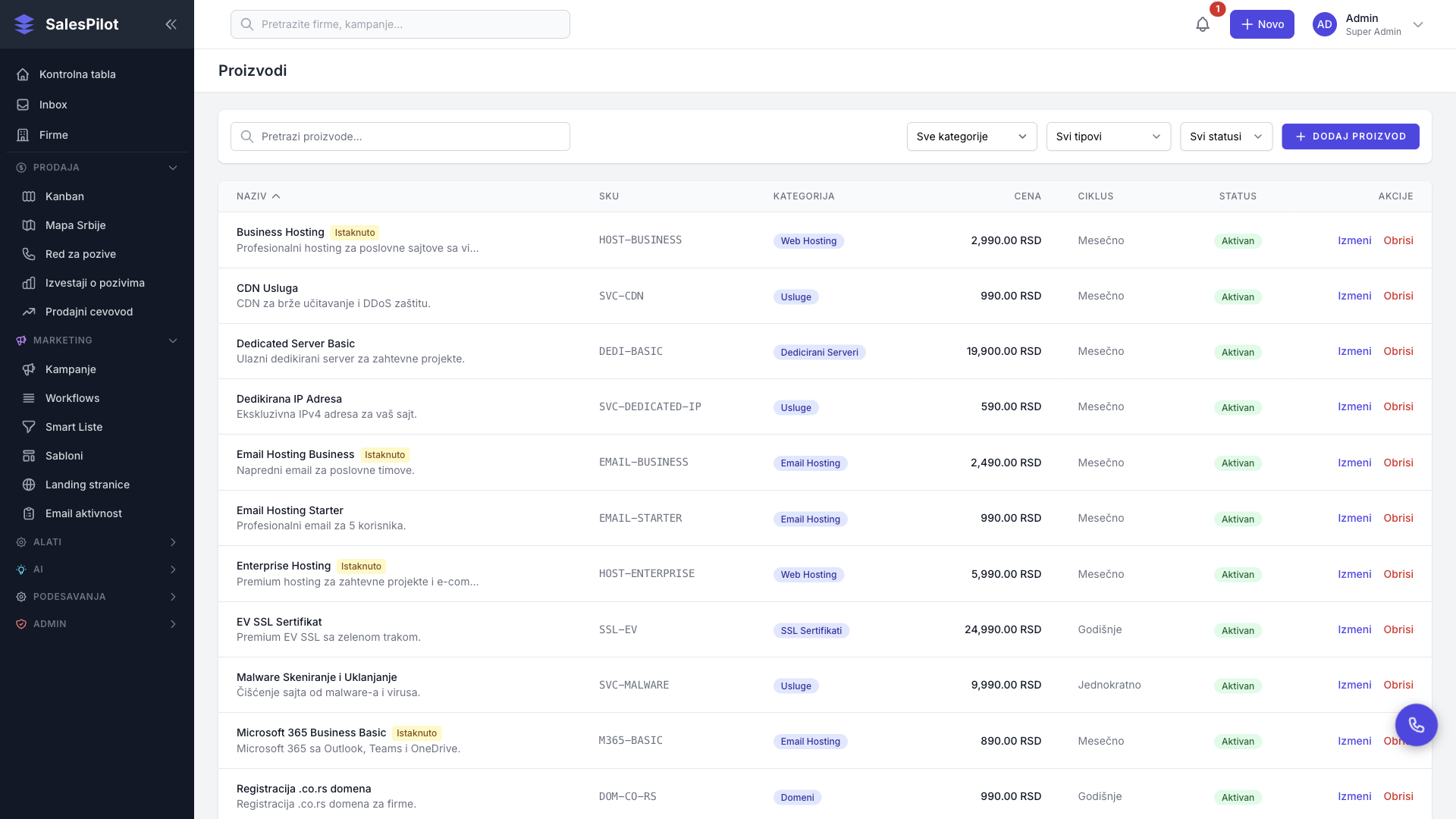Open Svi tipovi dropdown
Image resolution: width=1456 pixels, height=819 pixels.
1108,136
